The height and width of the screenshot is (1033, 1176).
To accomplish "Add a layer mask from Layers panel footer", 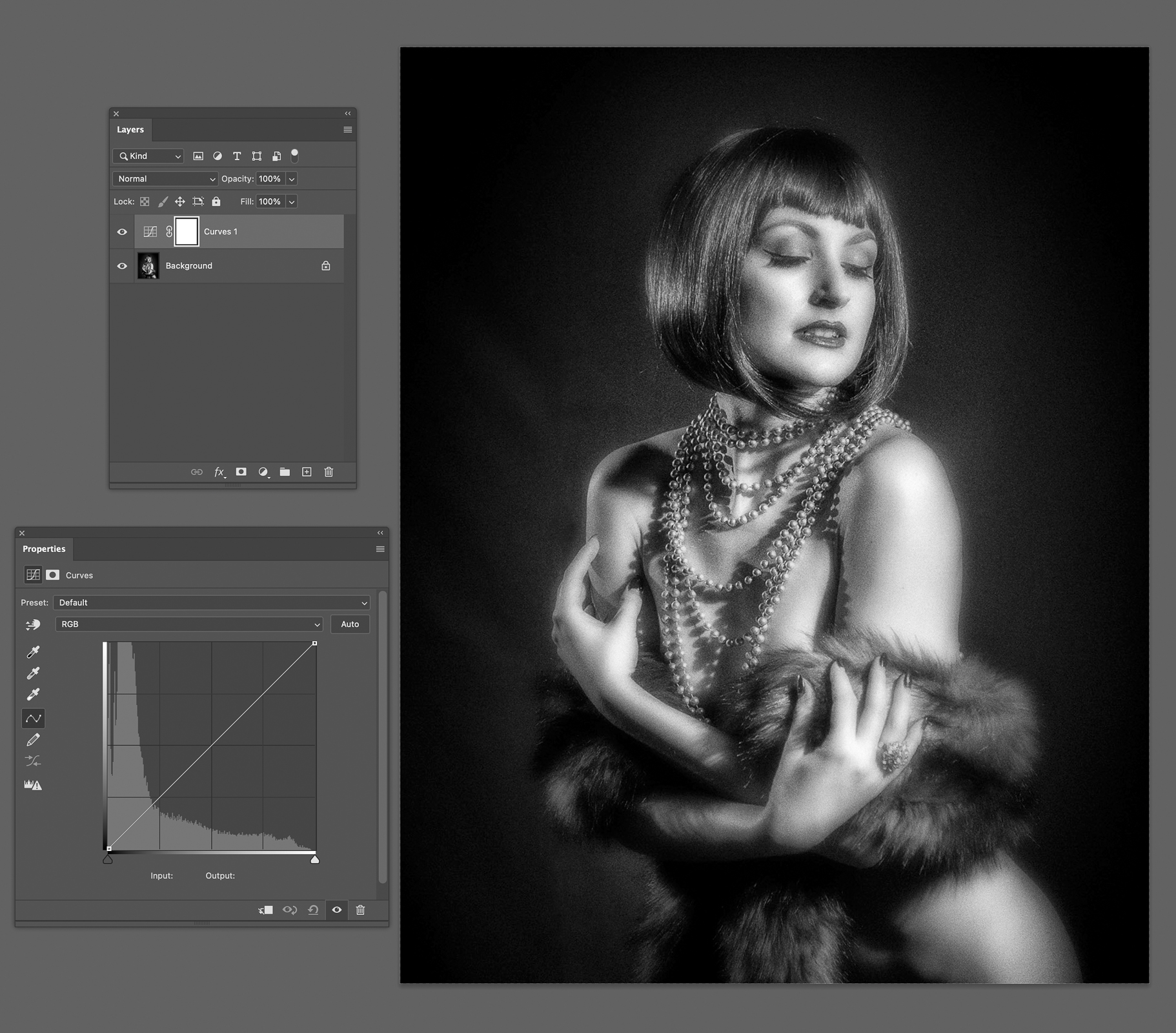I will pyautogui.click(x=241, y=472).
